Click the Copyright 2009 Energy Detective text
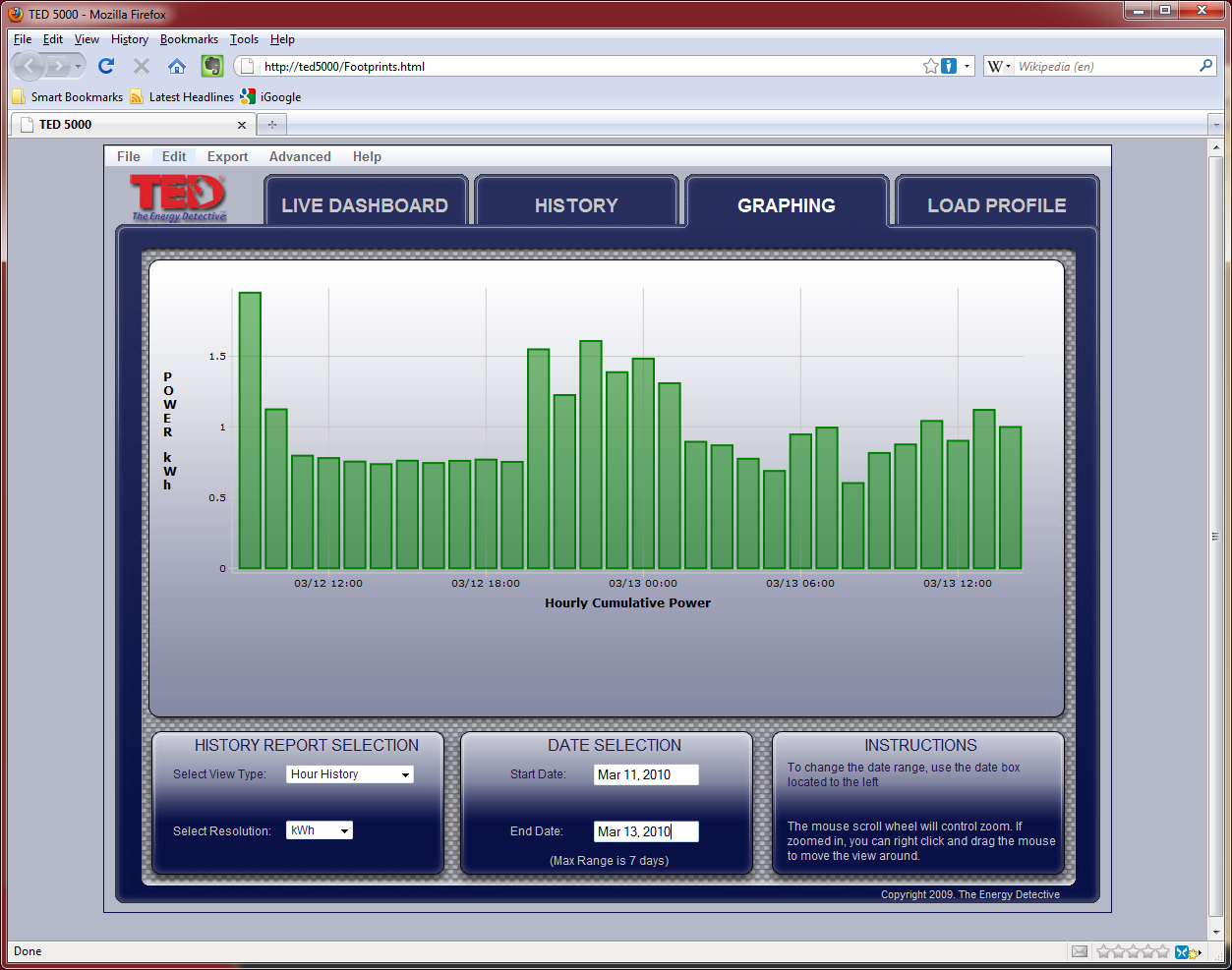1232x970 pixels. point(970,894)
